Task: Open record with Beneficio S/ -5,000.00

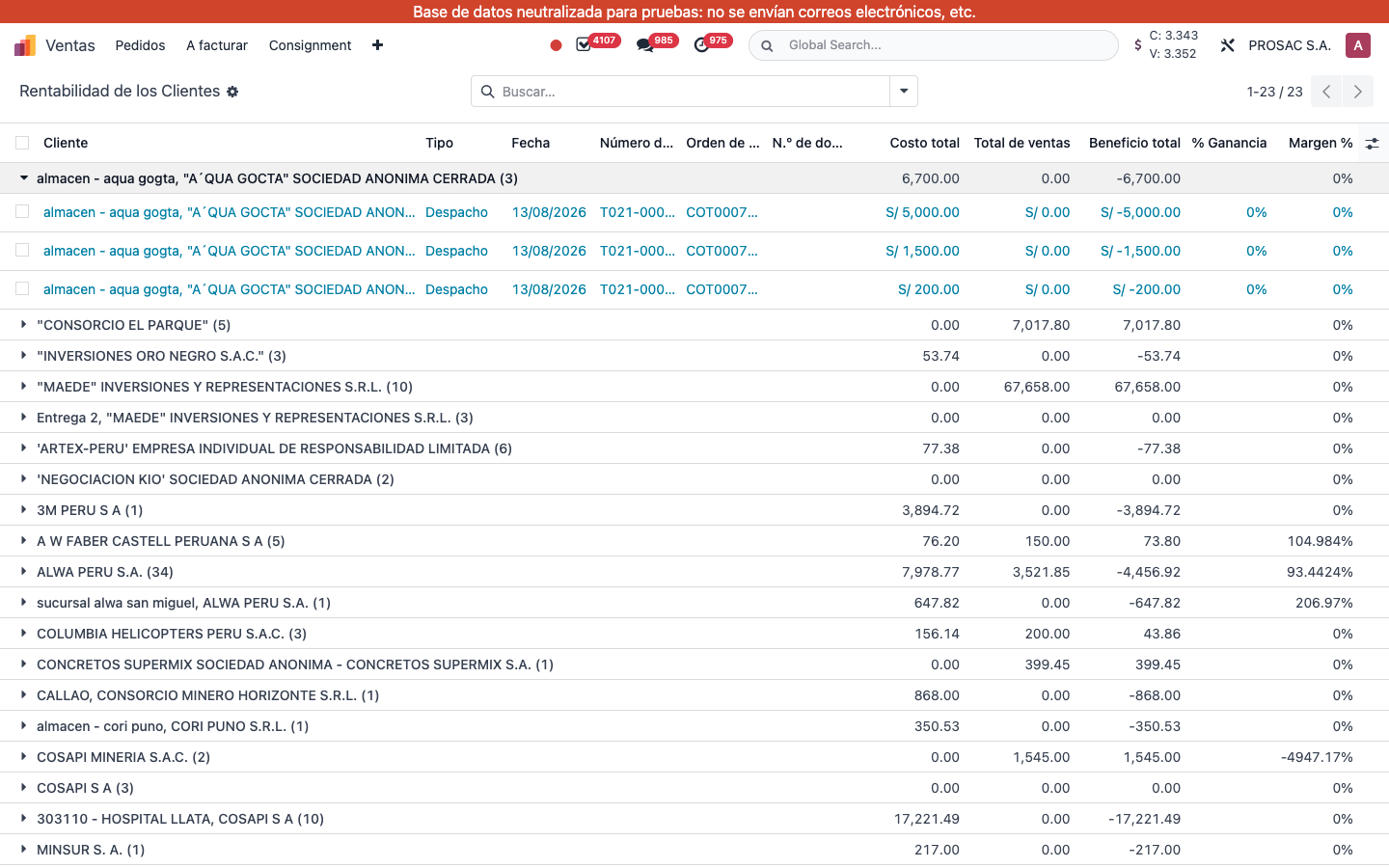Action: pyautogui.click(x=1140, y=212)
